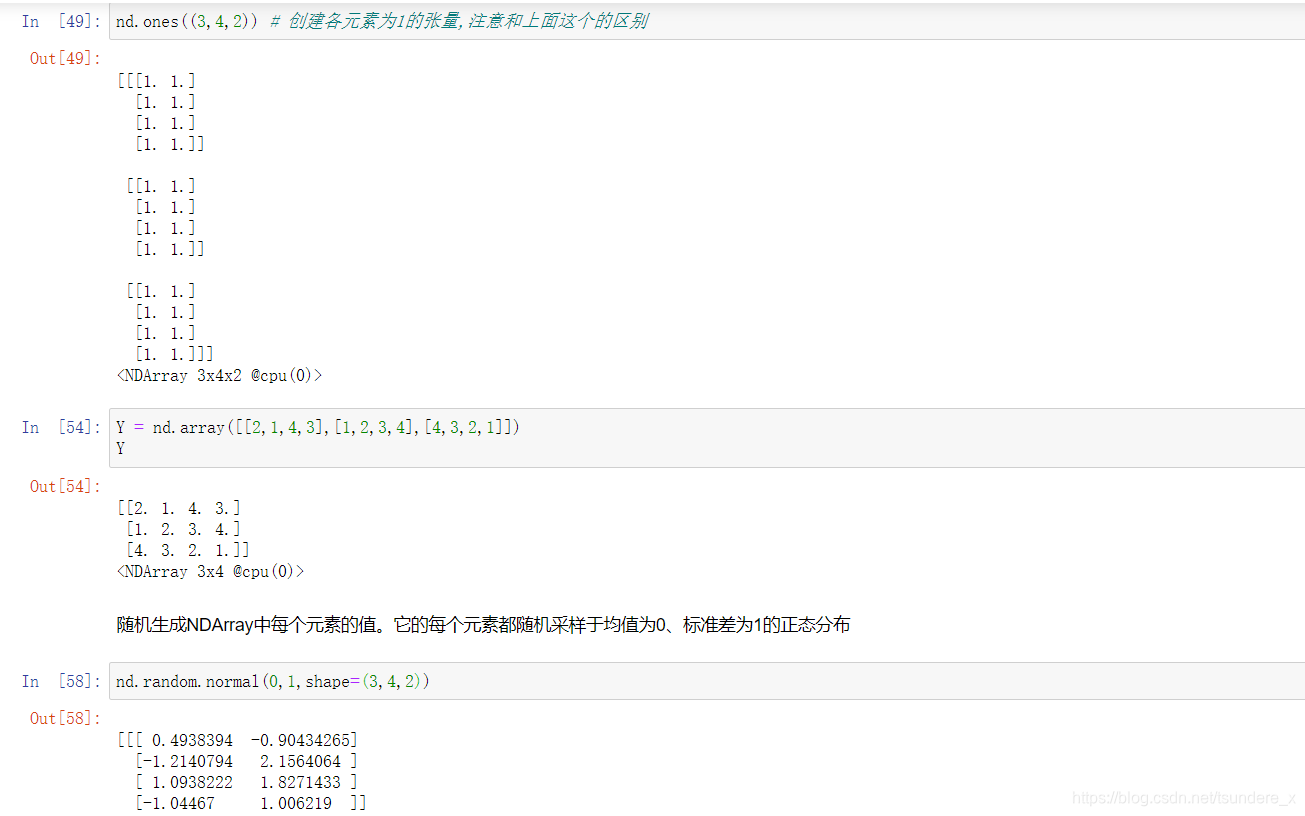Click output row [[2. 1. 4. 3.]
The height and width of the screenshot is (816, 1305).
[x=179, y=508]
